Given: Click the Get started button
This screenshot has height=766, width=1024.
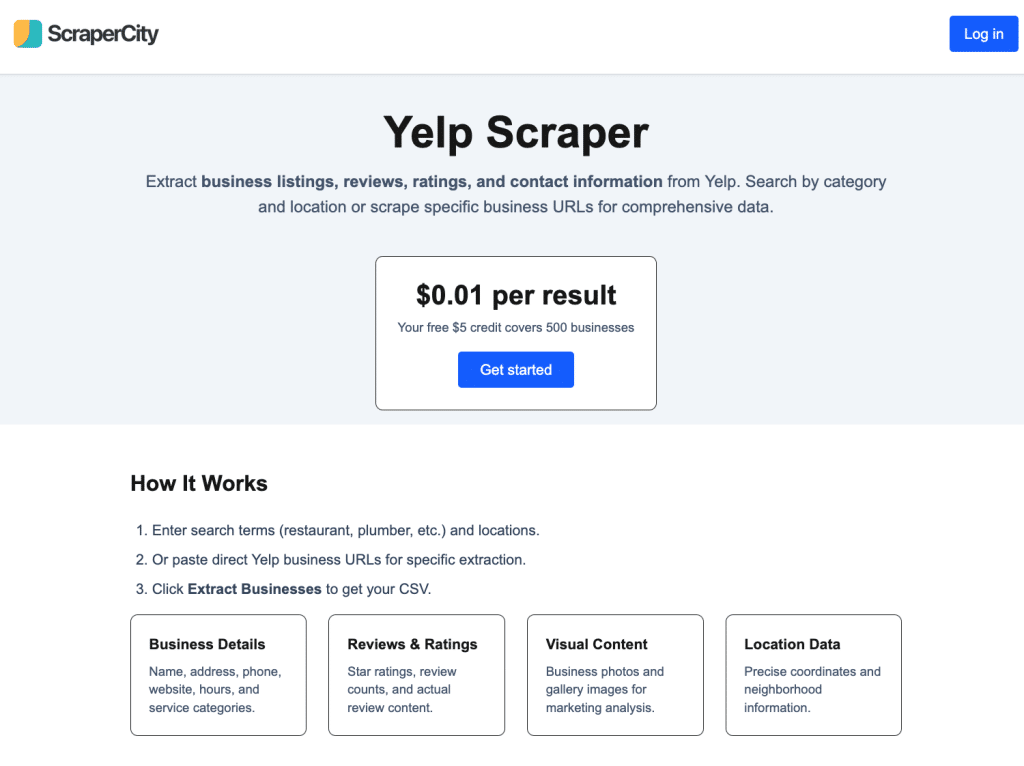Looking at the screenshot, I should tap(515, 369).
